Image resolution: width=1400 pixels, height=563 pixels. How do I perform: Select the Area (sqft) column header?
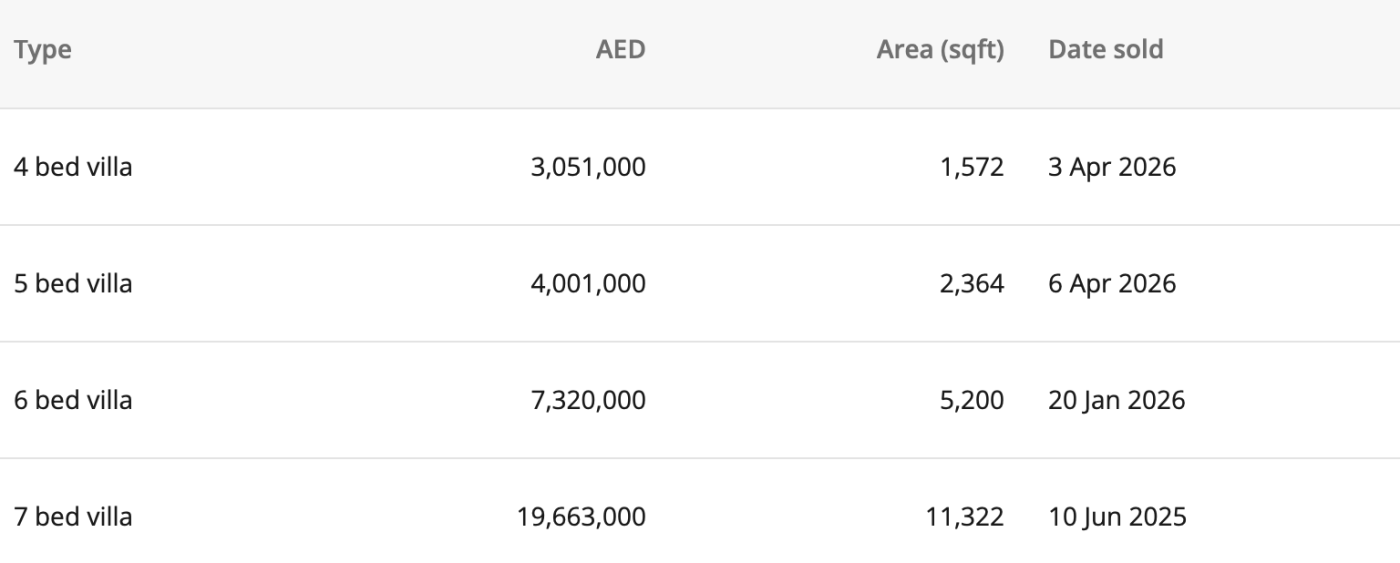[939, 50]
